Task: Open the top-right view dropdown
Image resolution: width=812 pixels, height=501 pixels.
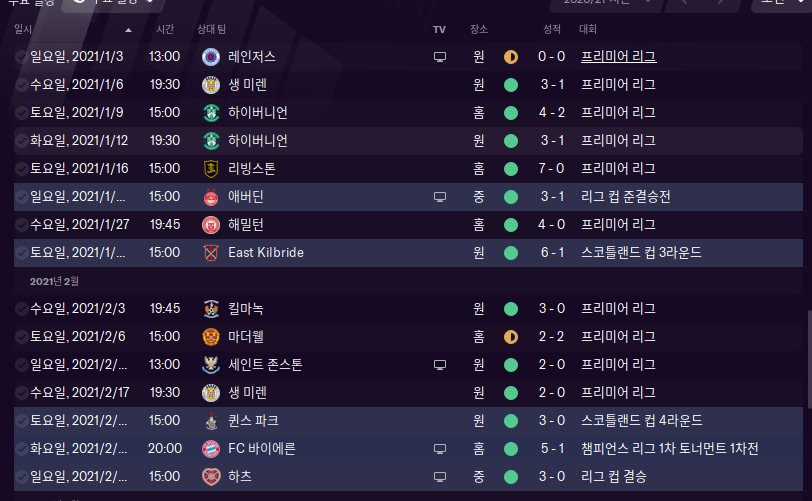Action: click(x=775, y=4)
